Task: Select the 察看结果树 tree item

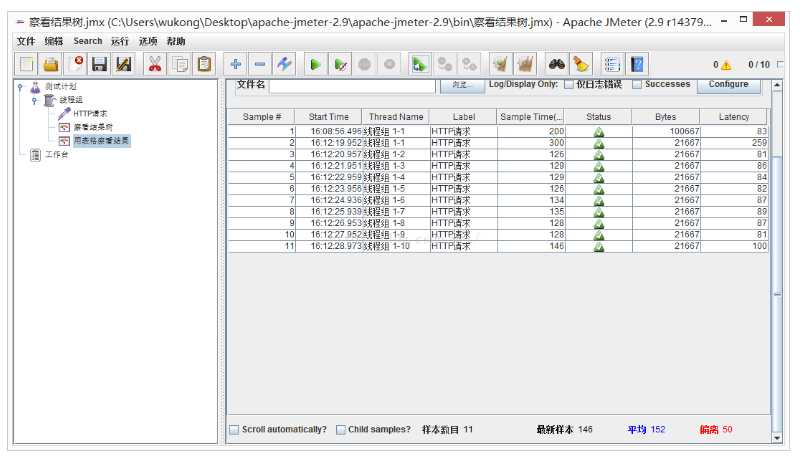Action: point(93,127)
